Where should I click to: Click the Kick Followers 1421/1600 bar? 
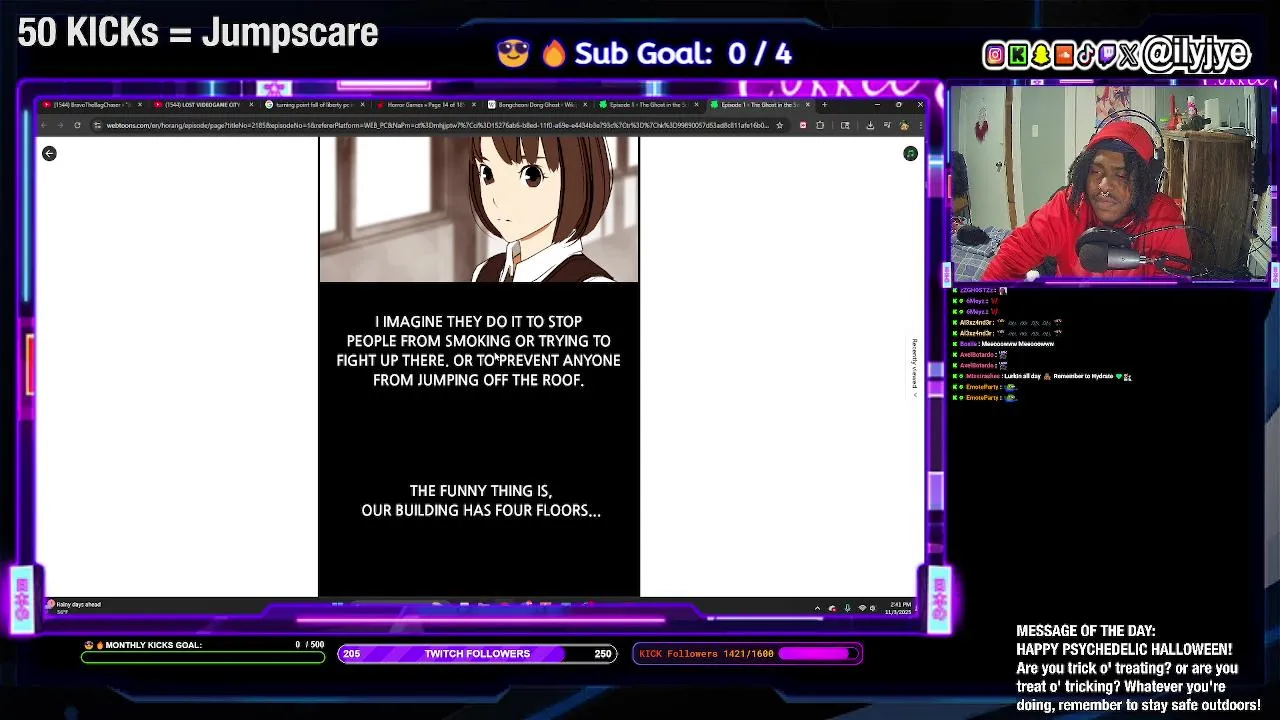(747, 654)
